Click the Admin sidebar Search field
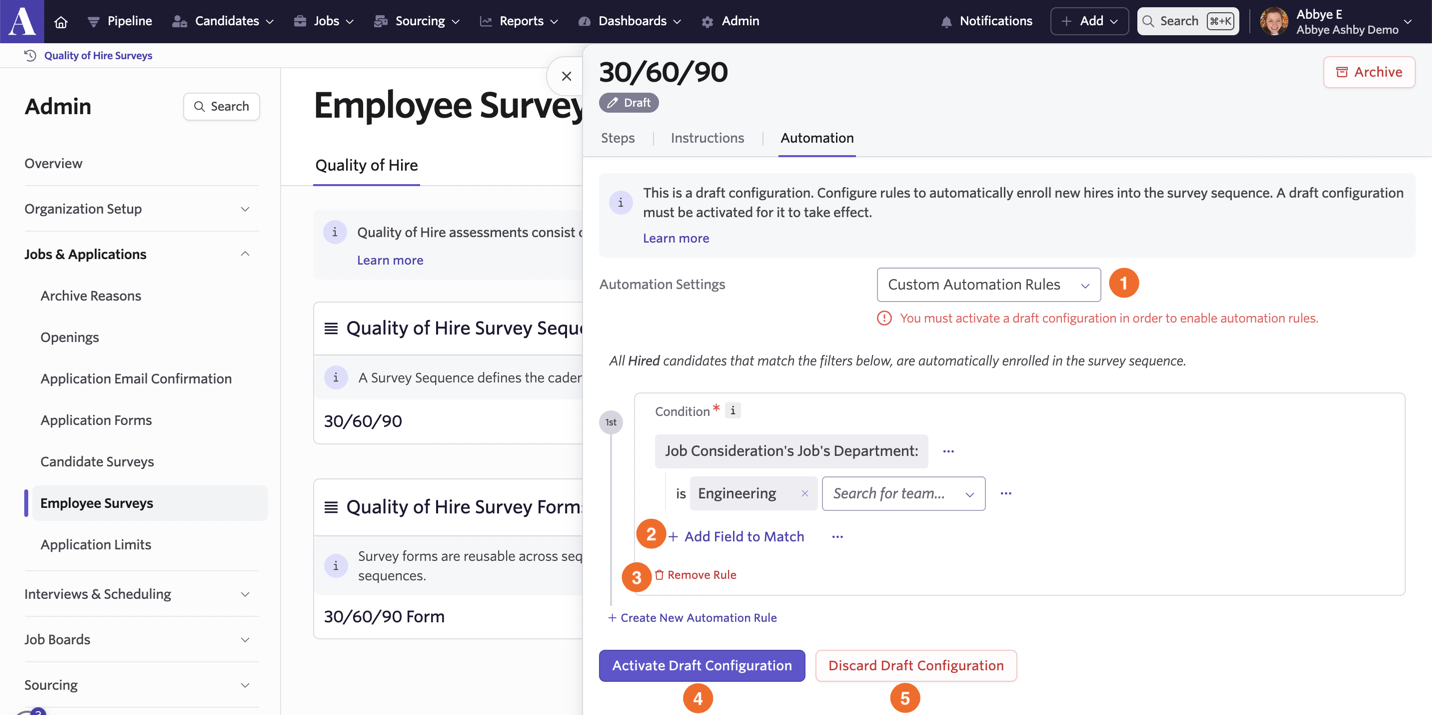Viewport: 1432px width, 715px height. click(x=221, y=106)
